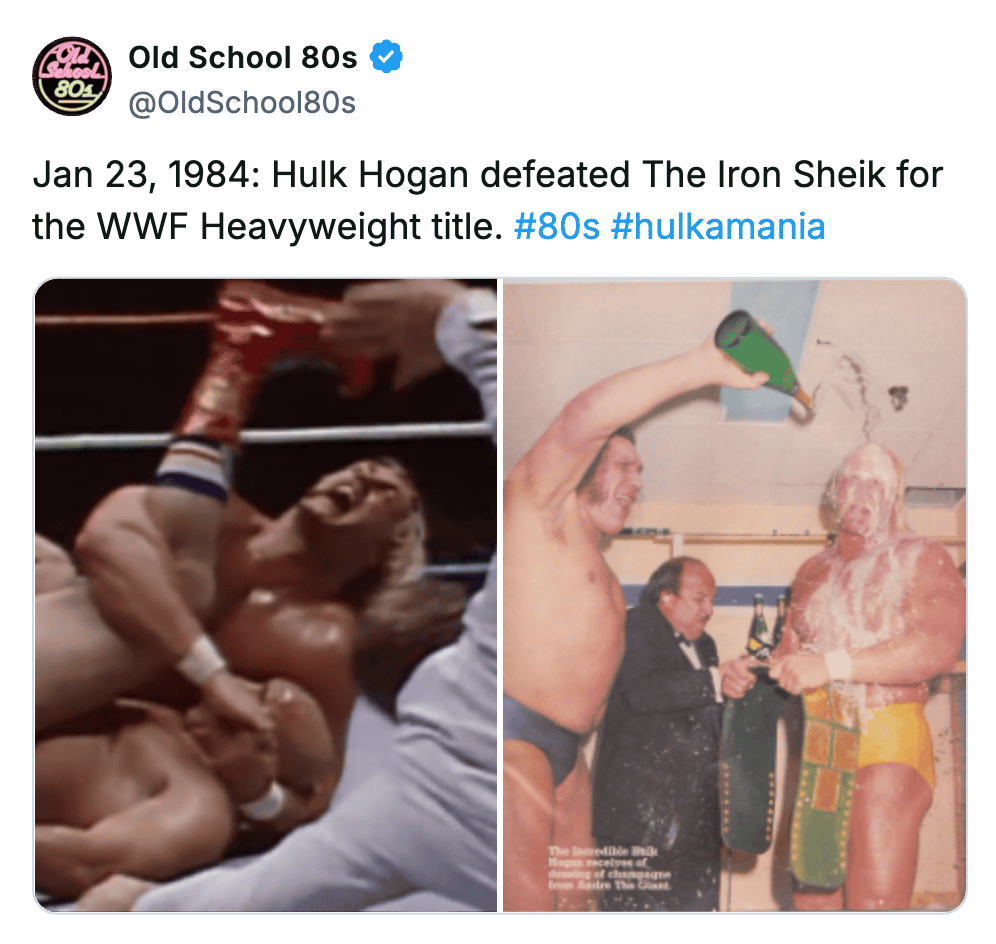Click "The Iron Sheik" in the tweet text
Image resolution: width=996 pixels, height=944 pixels.
(x=763, y=174)
